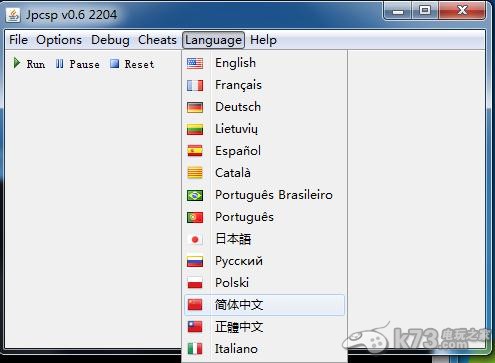495x363 pixels.
Task: Click the Japanese flag icon
Action: (x=195, y=239)
